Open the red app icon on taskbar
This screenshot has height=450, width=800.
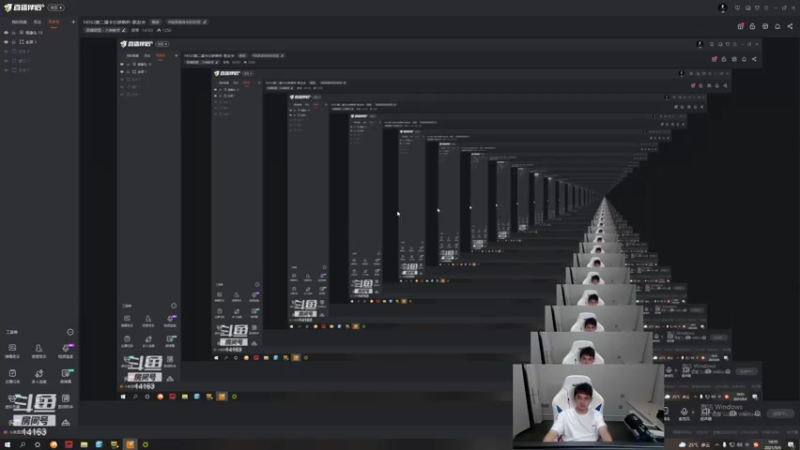68,444
